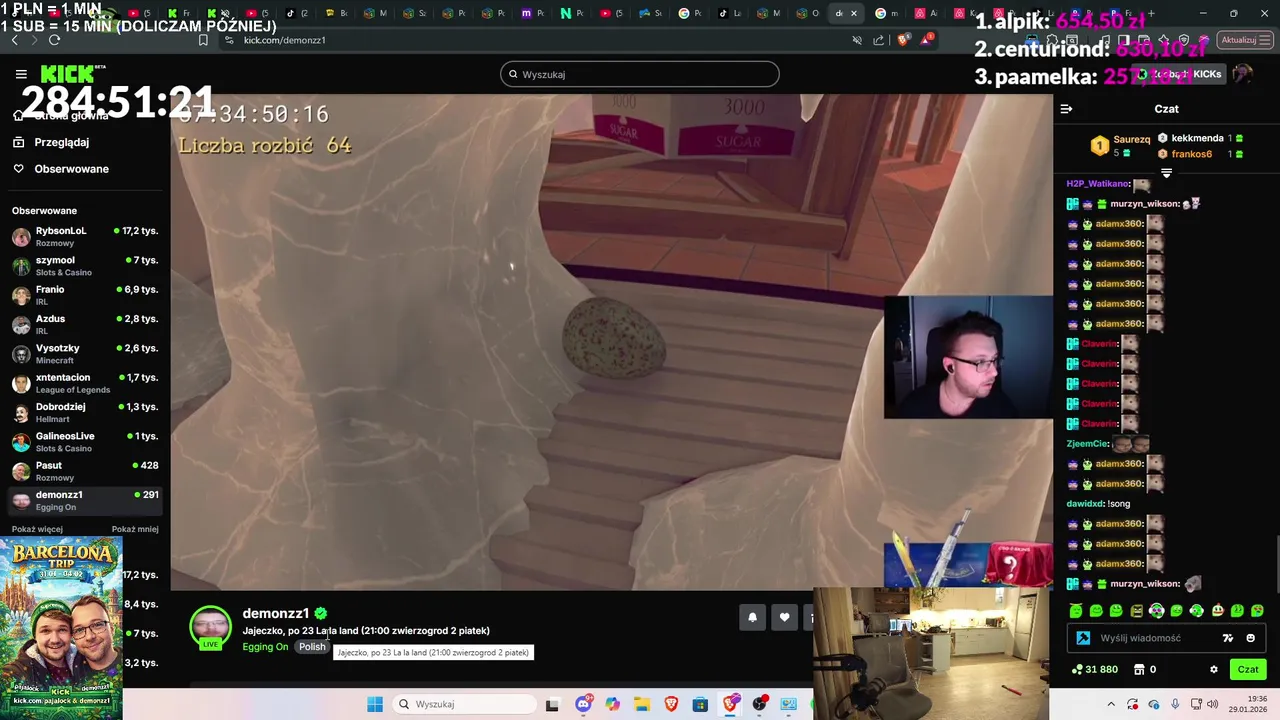1280x720 pixels.
Task: Click kekkmenda in chat leaderboard
Action: 1197,138
